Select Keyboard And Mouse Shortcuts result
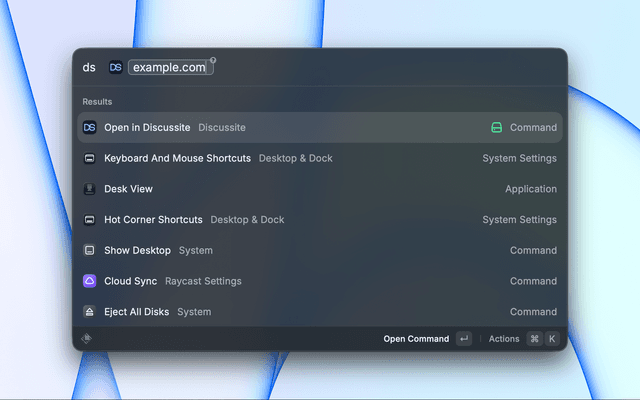The image size is (640, 400). coord(320,158)
